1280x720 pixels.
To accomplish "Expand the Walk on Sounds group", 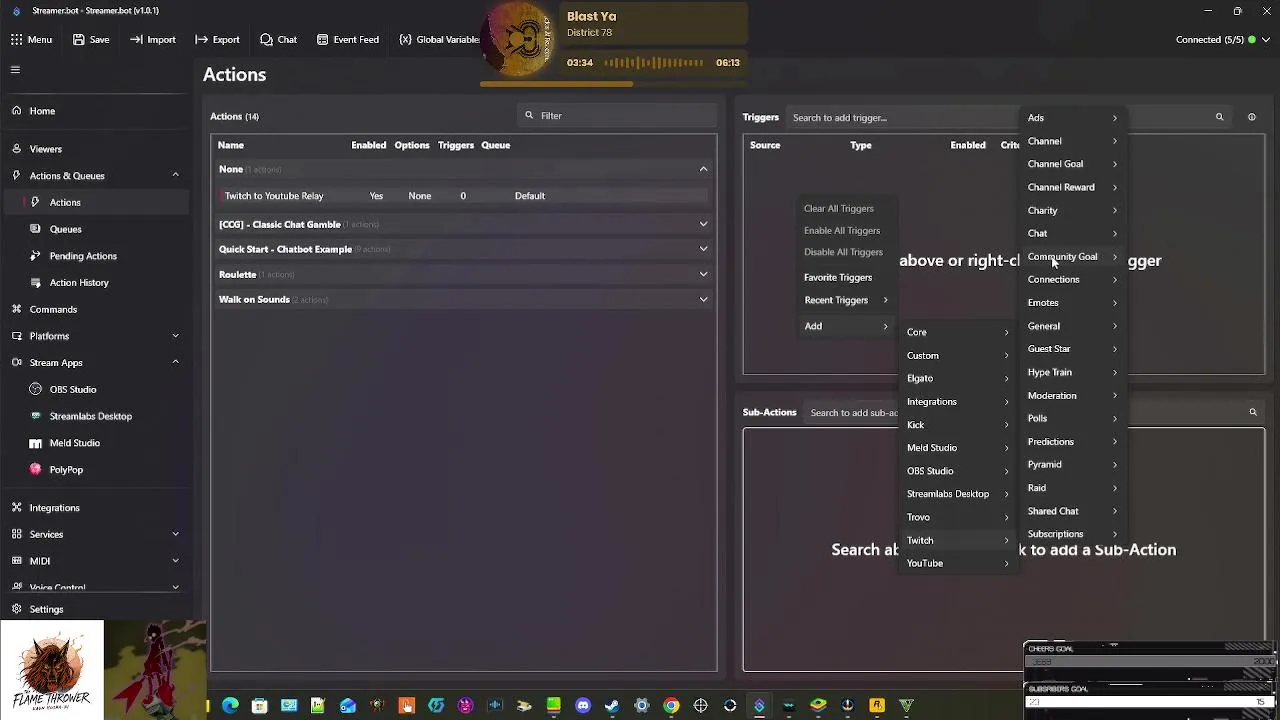I will pos(703,300).
